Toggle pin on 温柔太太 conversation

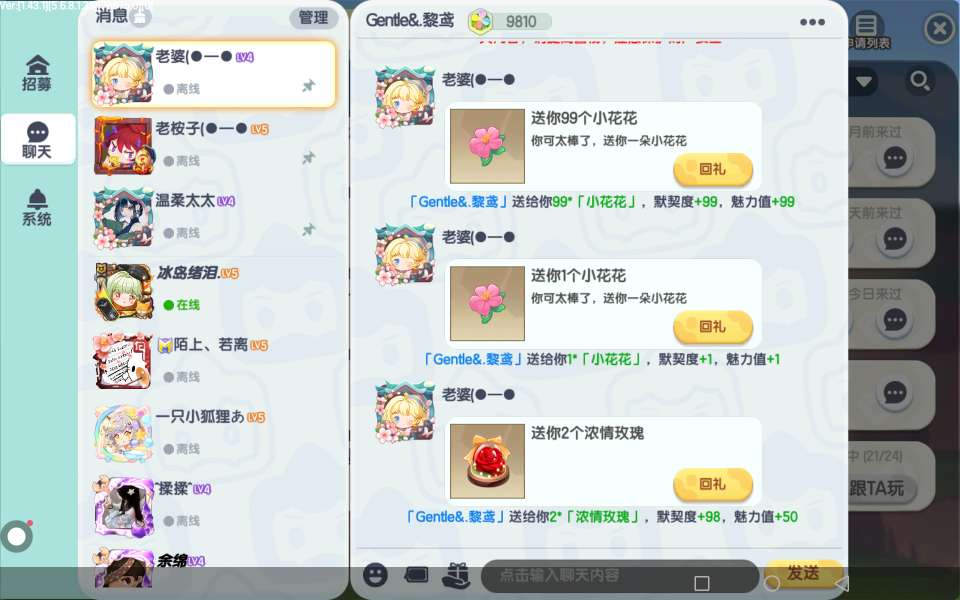coord(309,230)
